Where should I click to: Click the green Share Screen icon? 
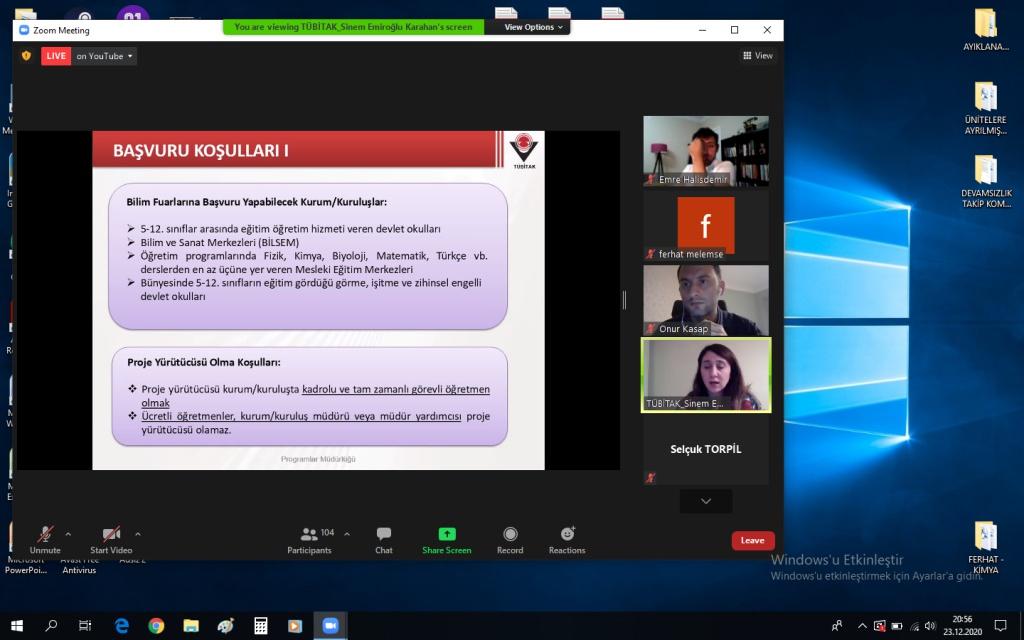click(x=447, y=534)
